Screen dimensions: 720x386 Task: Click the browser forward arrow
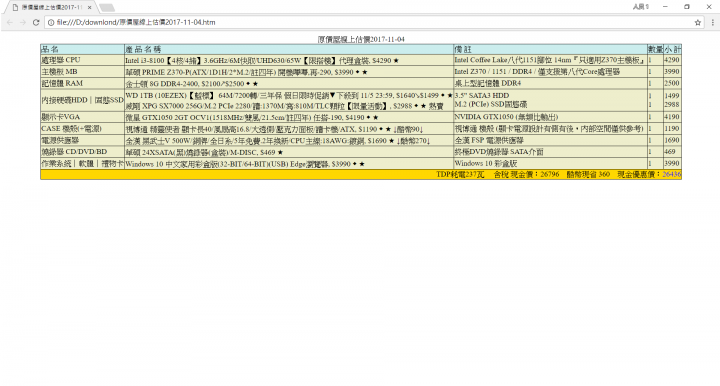[22, 22]
